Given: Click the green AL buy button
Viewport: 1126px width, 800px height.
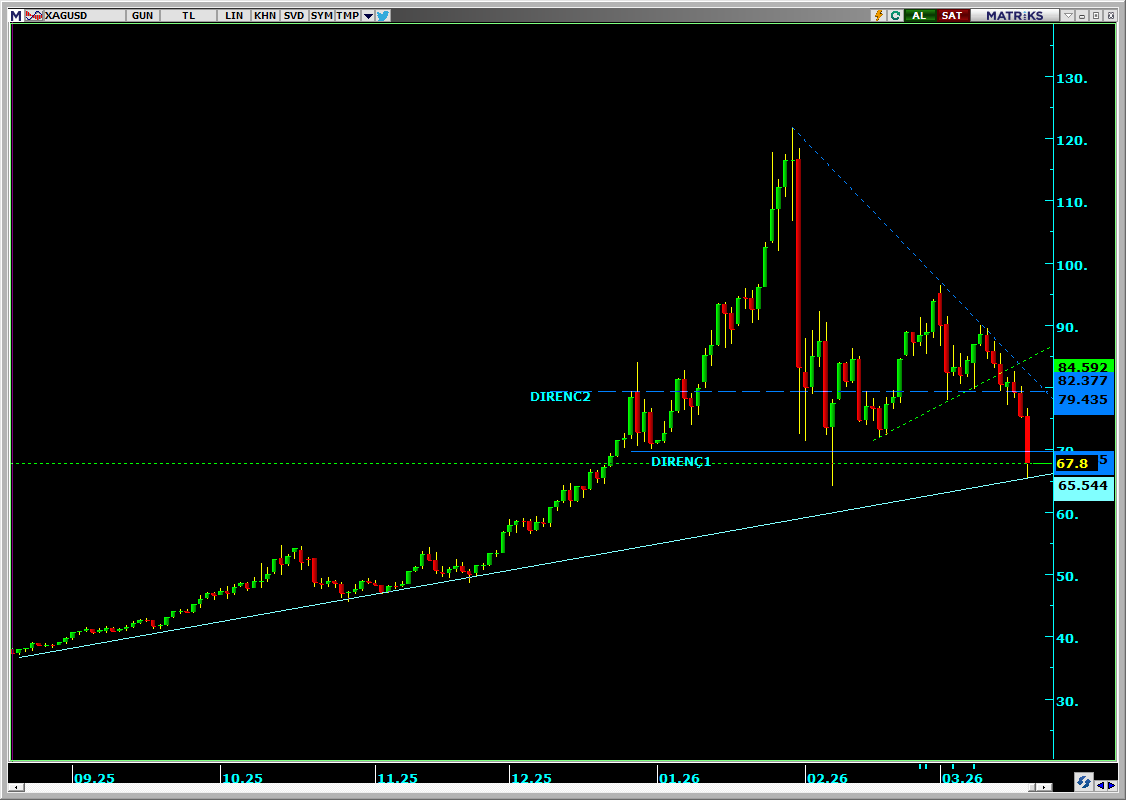Looking at the screenshot, I should coord(920,15).
